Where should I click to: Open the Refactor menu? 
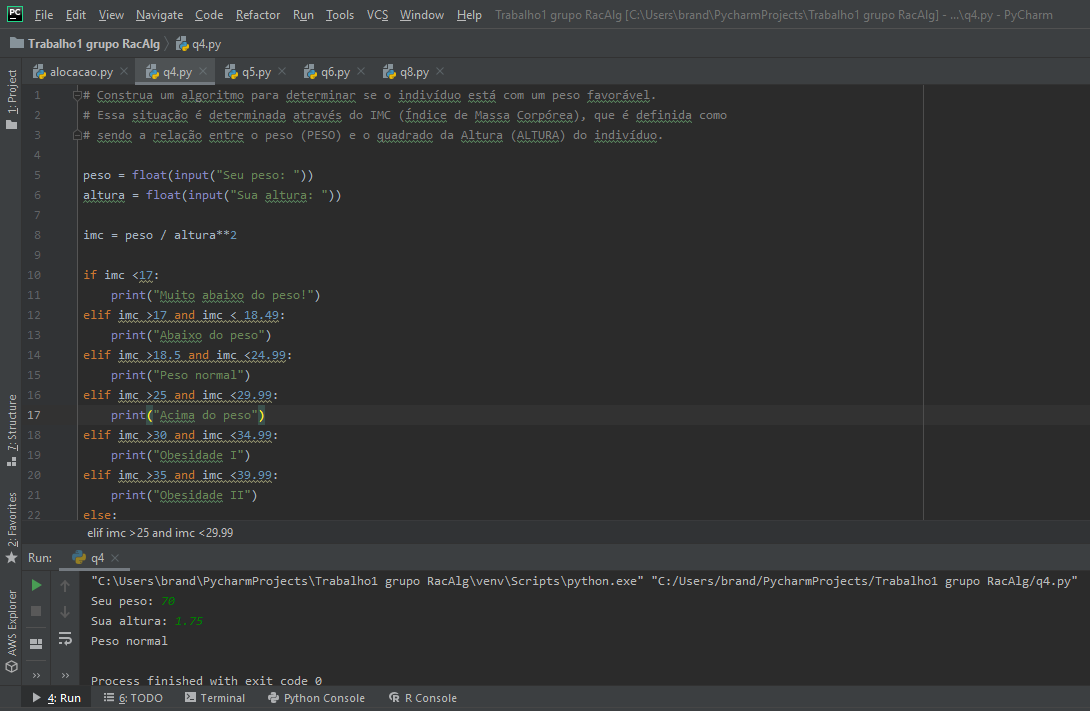(x=258, y=15)
